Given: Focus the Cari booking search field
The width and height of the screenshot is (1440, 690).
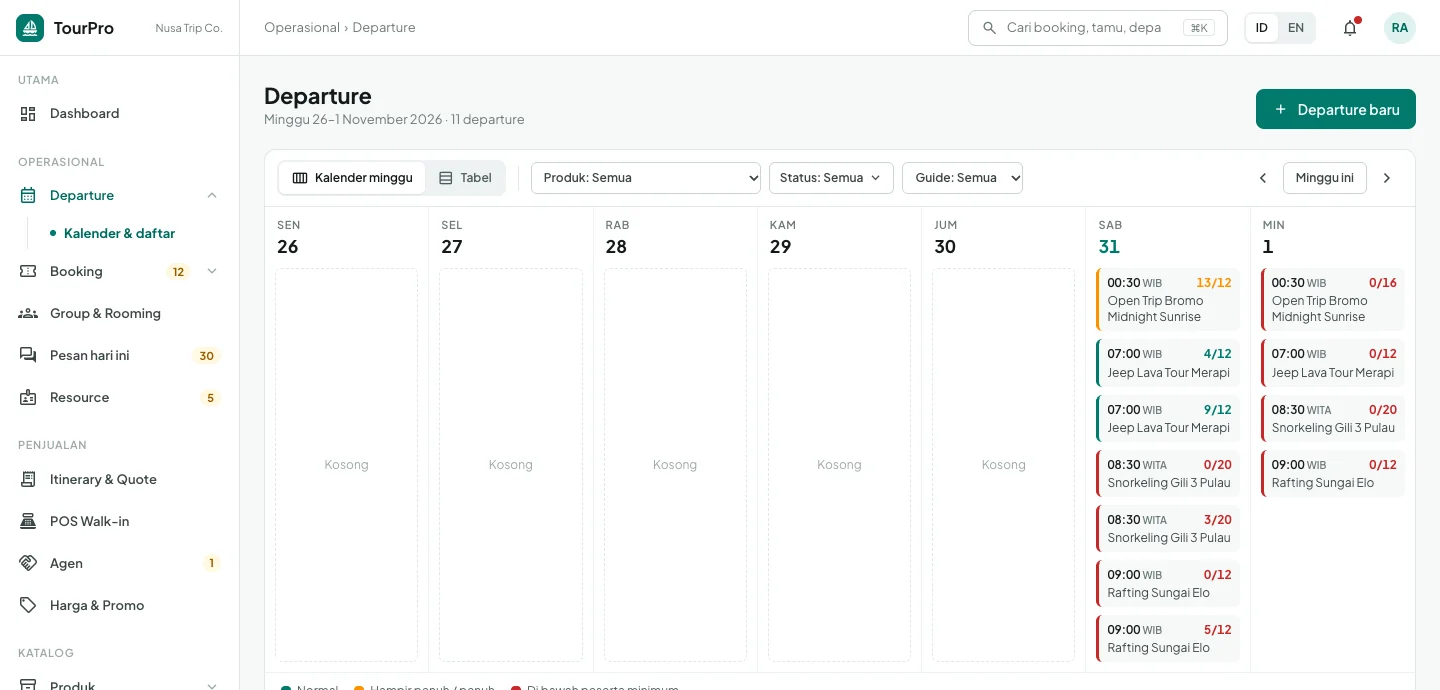Looking at the screenshot, I should [x=1098, y=28].
